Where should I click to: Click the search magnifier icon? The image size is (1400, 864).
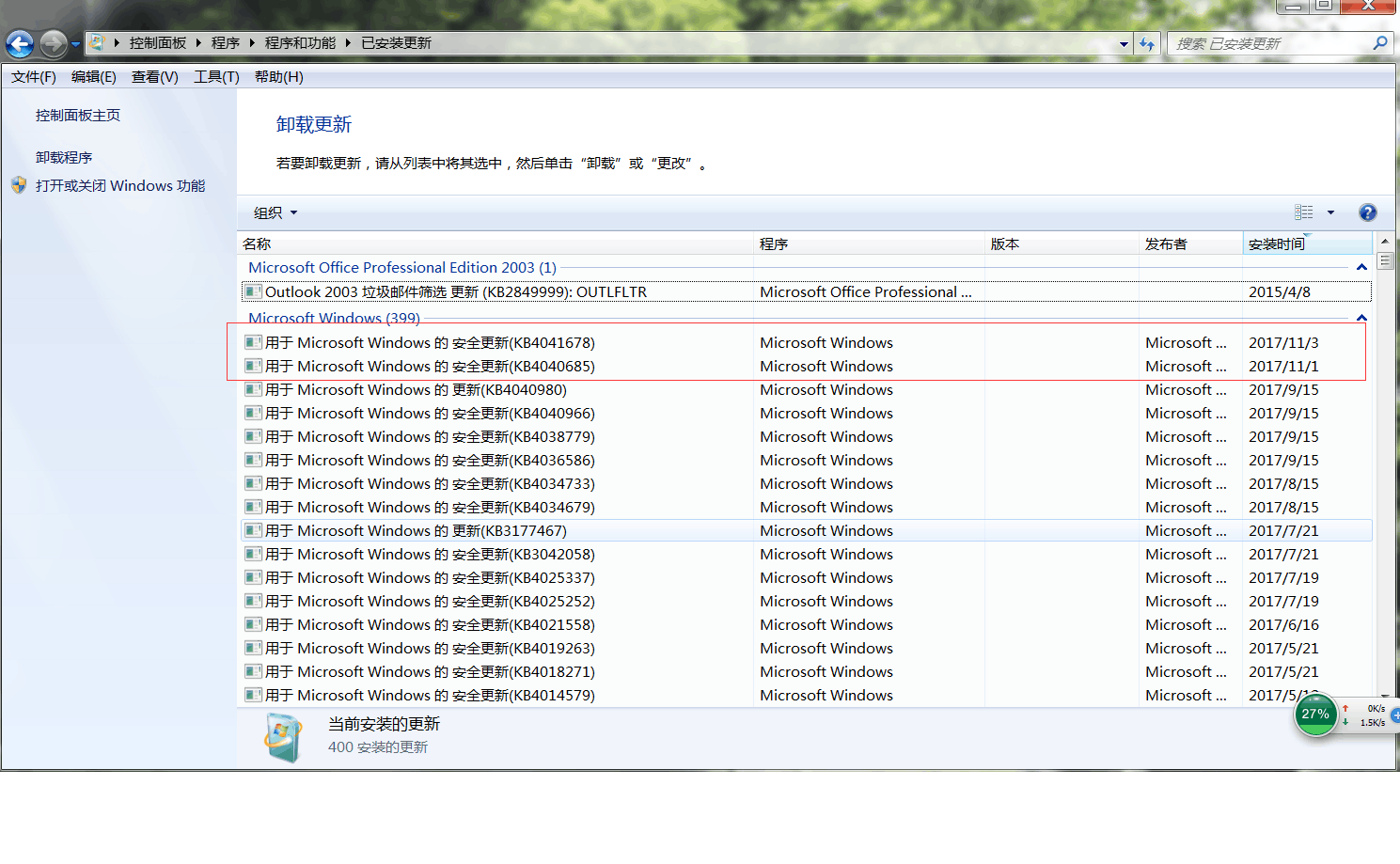[x=1379, y=43]
